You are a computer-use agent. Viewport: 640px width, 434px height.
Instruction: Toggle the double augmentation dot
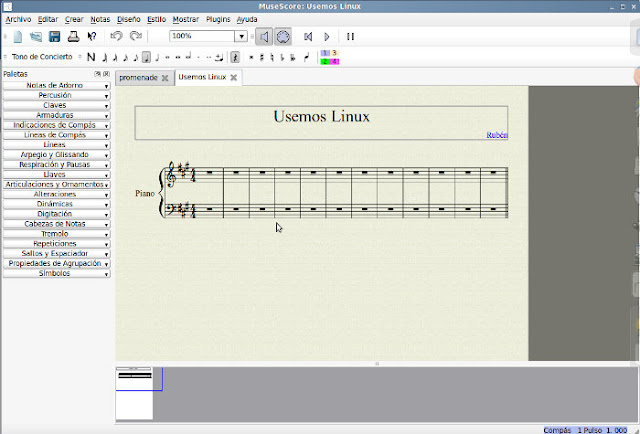point(209,58)
